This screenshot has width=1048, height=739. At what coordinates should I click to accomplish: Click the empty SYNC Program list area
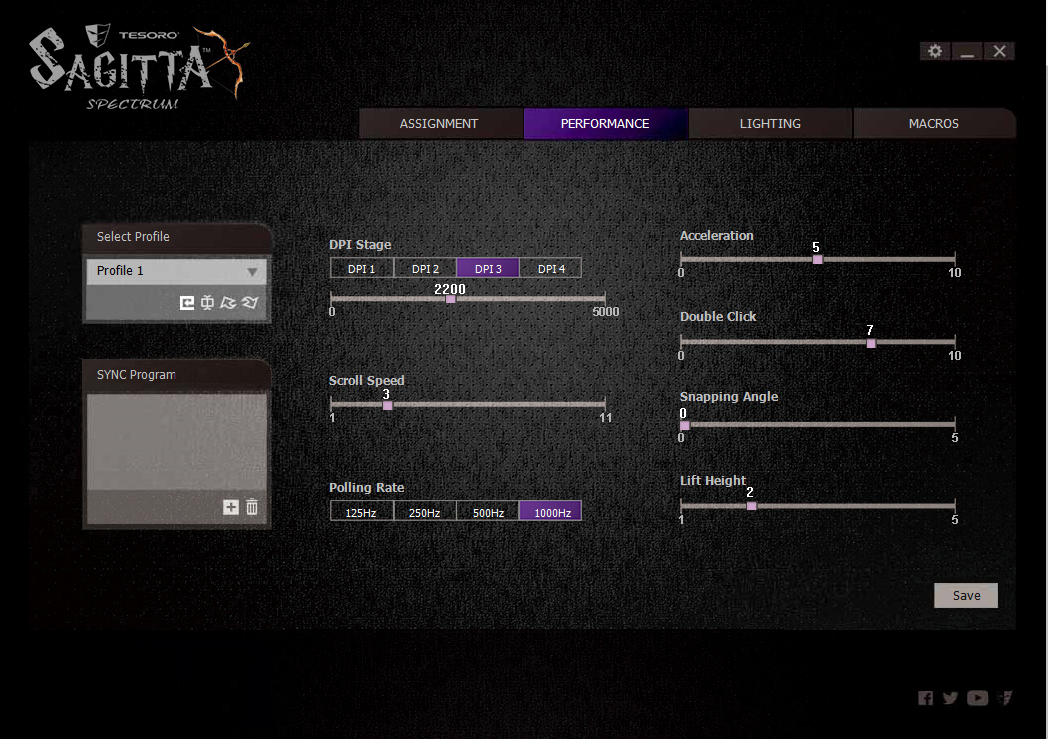pyautogui.click(x=176, y=440)
